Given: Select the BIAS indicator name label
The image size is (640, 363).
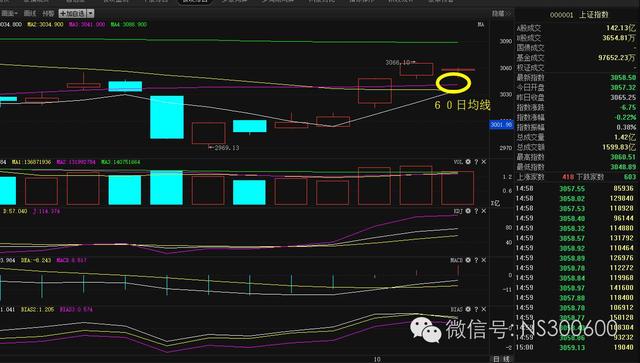Looking at the screenshot, I should pyautogui.click(x=456, y=309).
